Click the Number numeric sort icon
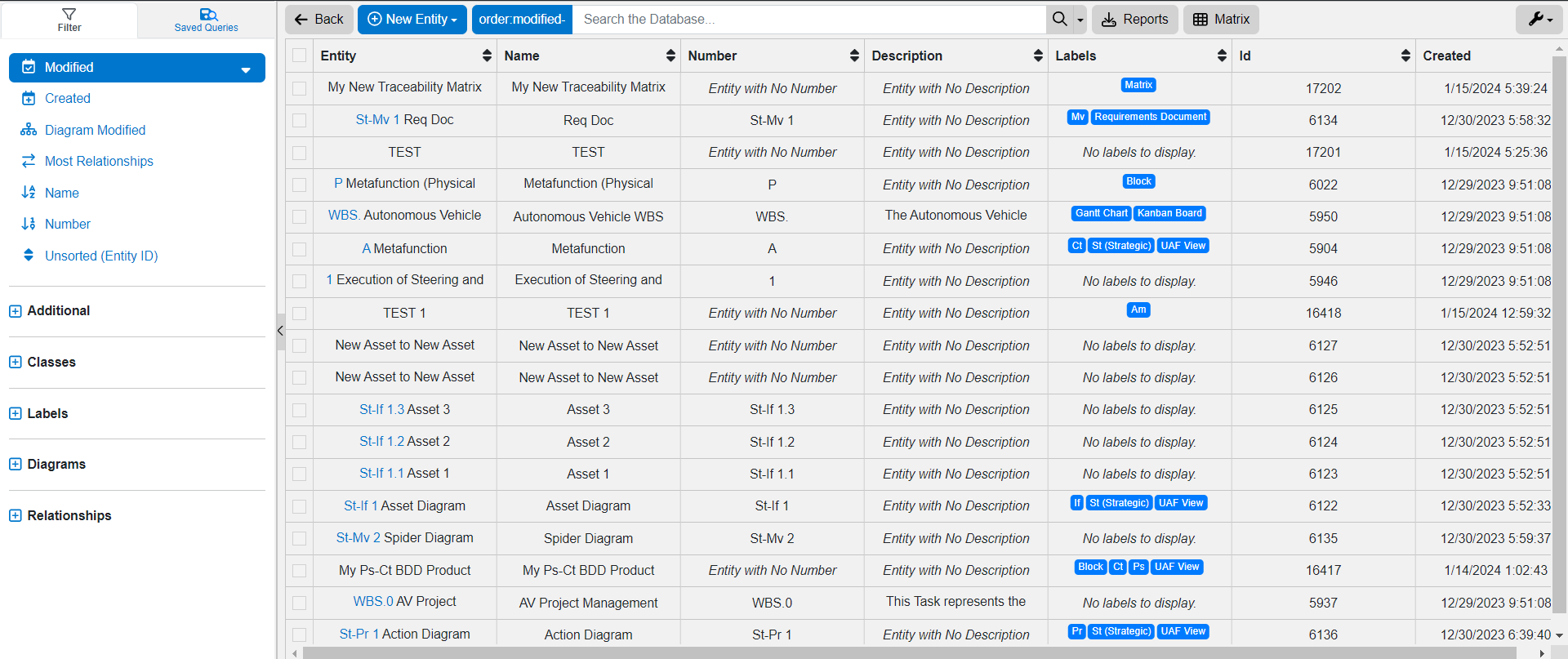This screenshot has width=1568, height=659. pos(29,224)
